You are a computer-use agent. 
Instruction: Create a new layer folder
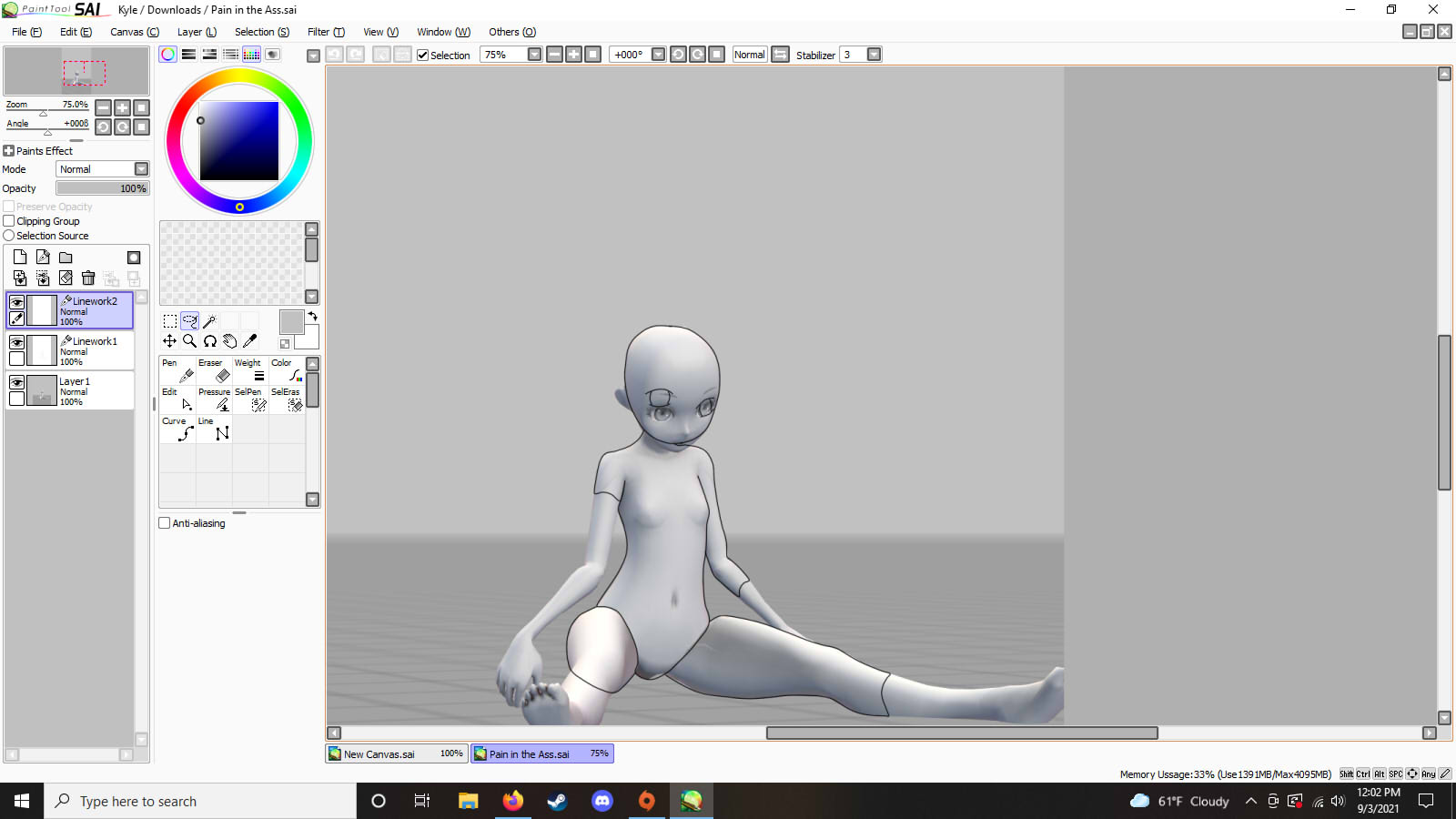(x=66, y=258)
